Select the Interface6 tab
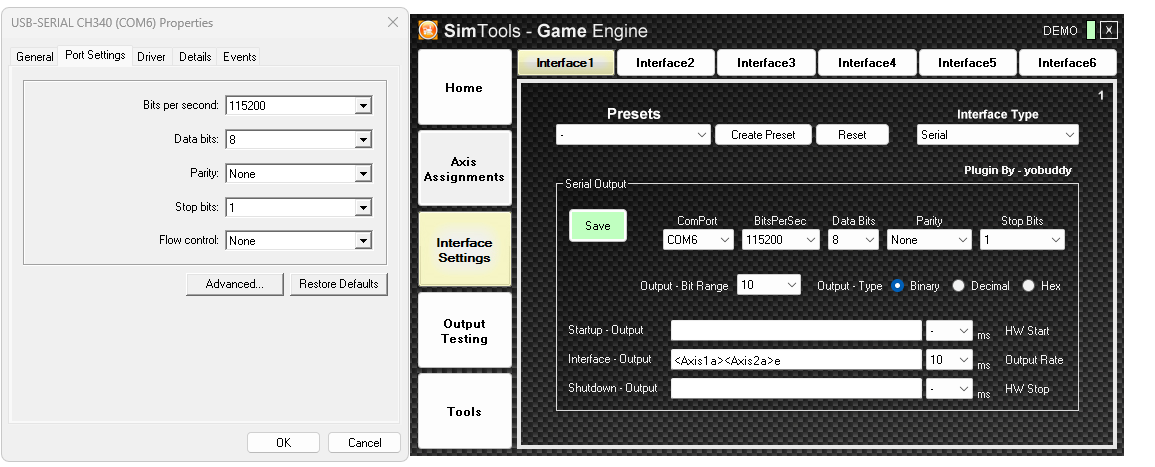The width and height of the screenshot is (1155, 467). (1067, 63)
